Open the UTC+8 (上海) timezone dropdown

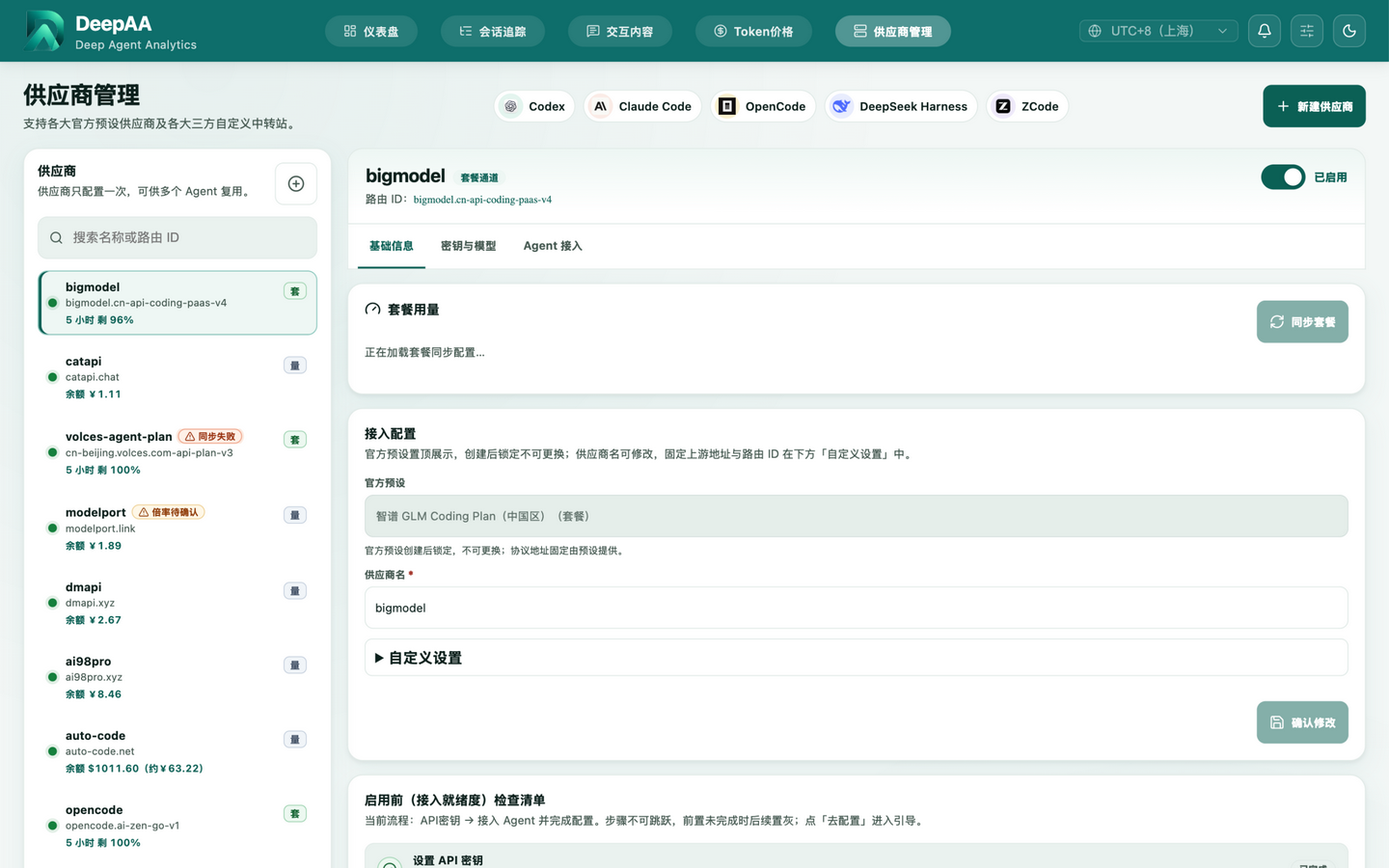pos(1158,31)
